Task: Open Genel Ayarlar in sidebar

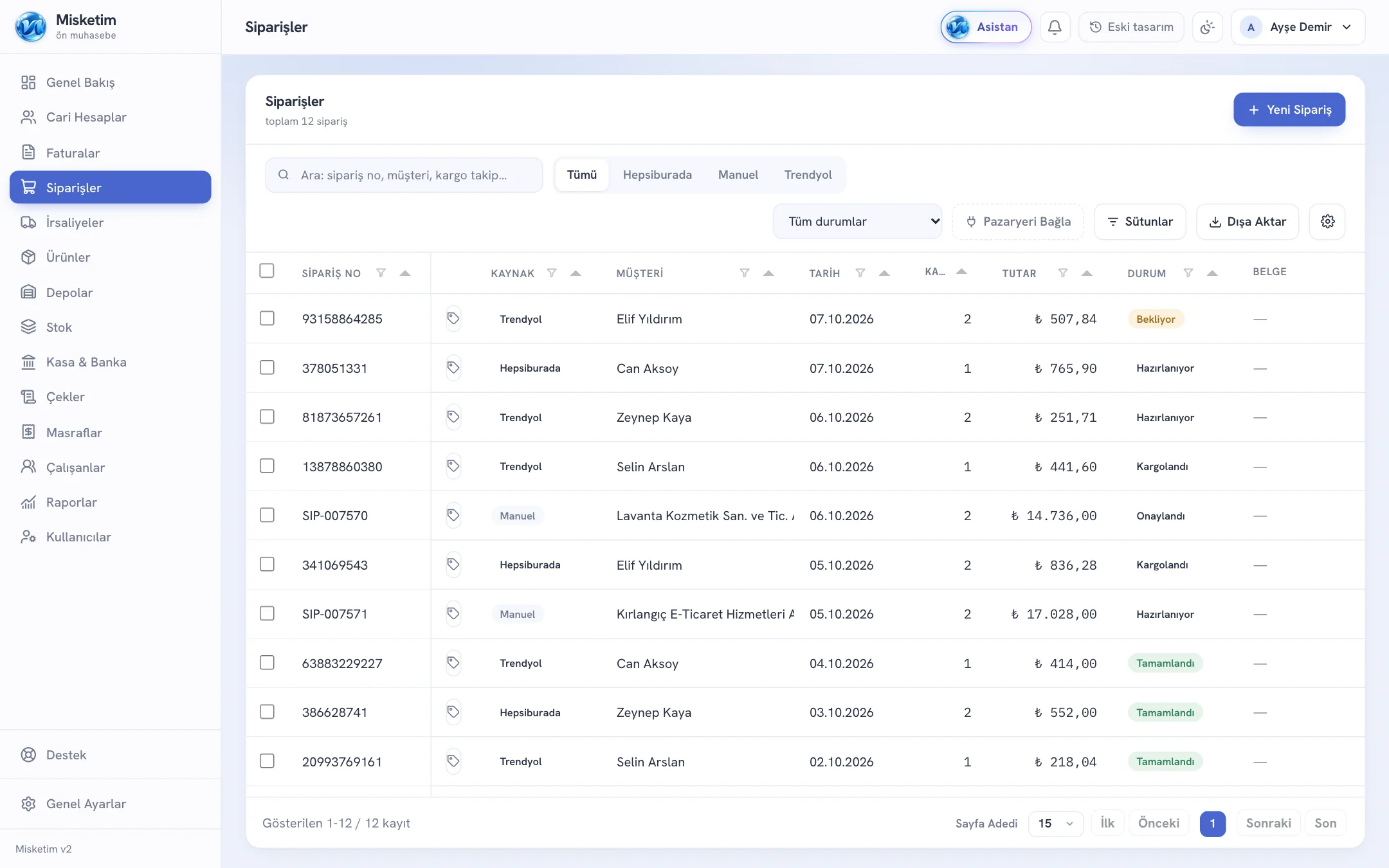Action: point(111,804)
